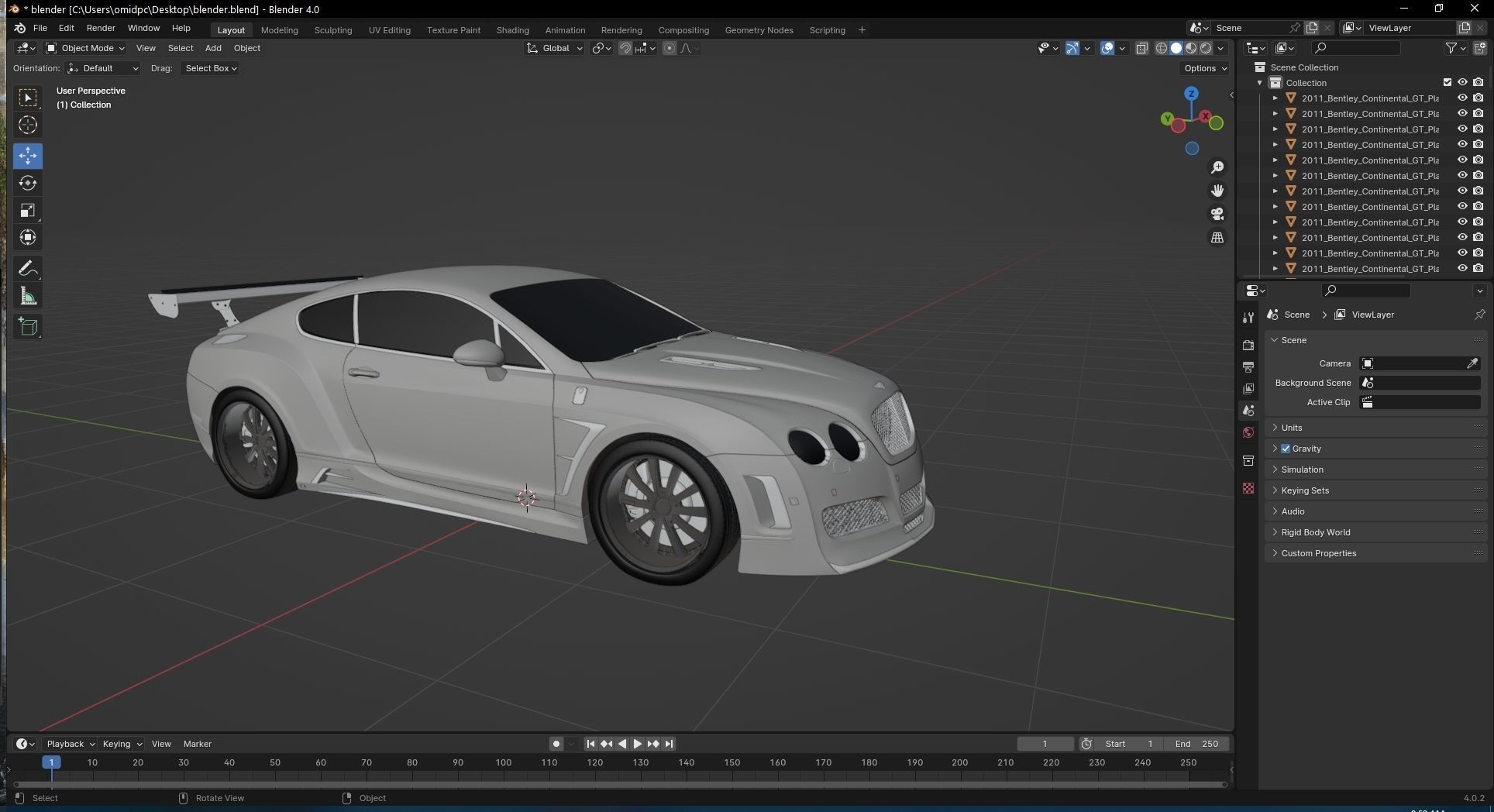Click the pan view hand icon
The image size is (1494, 812).
[1217, 191]
